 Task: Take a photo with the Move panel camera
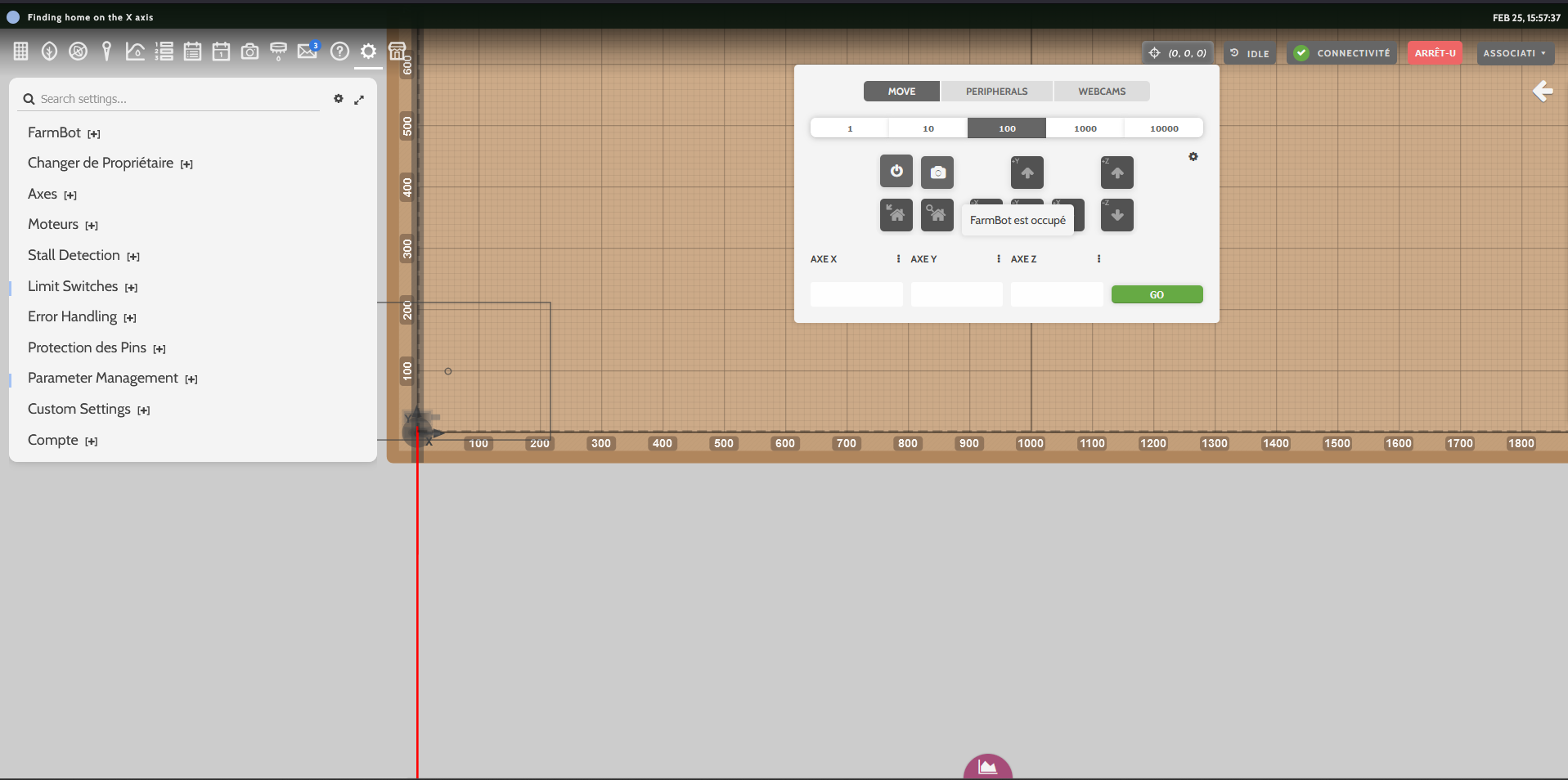point(937,172)
